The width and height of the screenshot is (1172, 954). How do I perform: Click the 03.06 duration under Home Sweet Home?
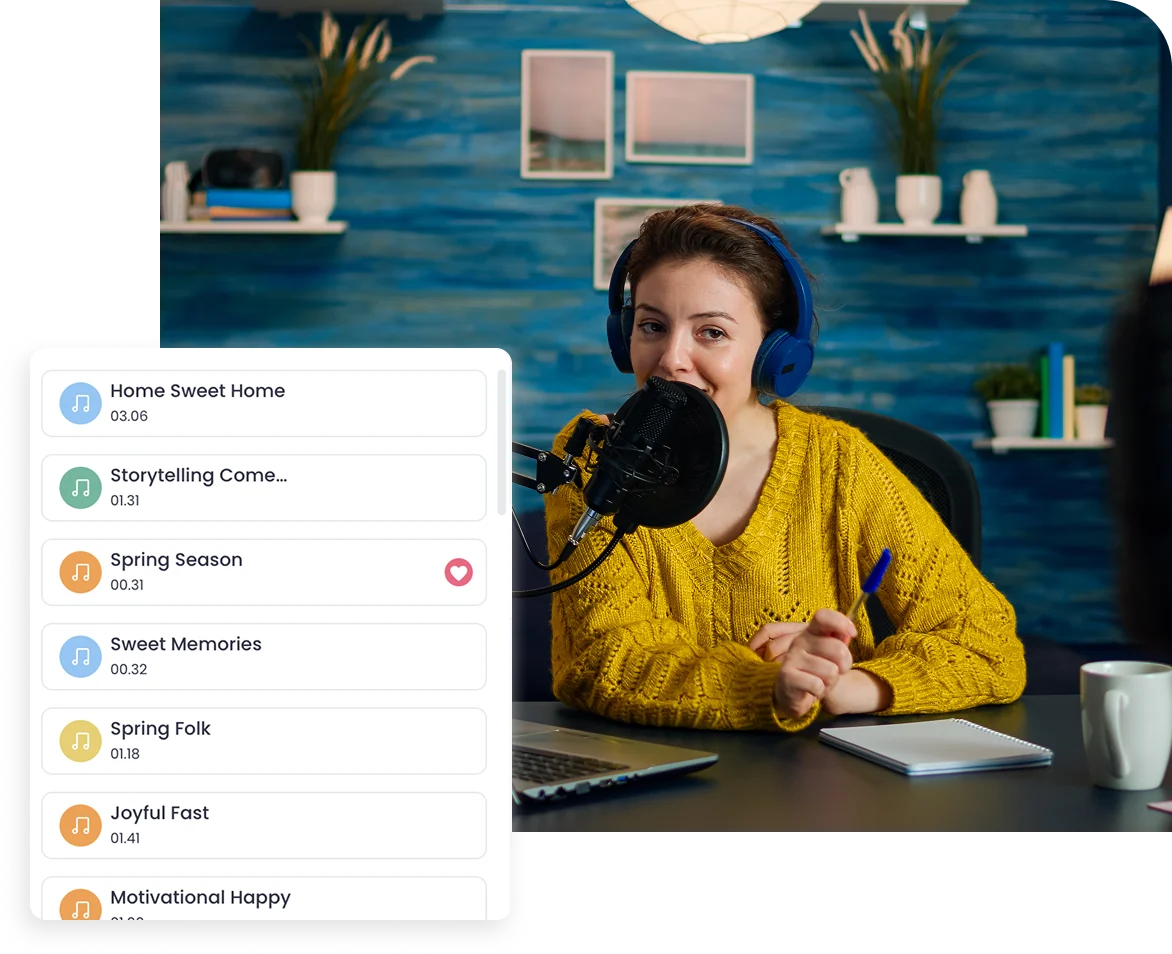coord(129,416)
